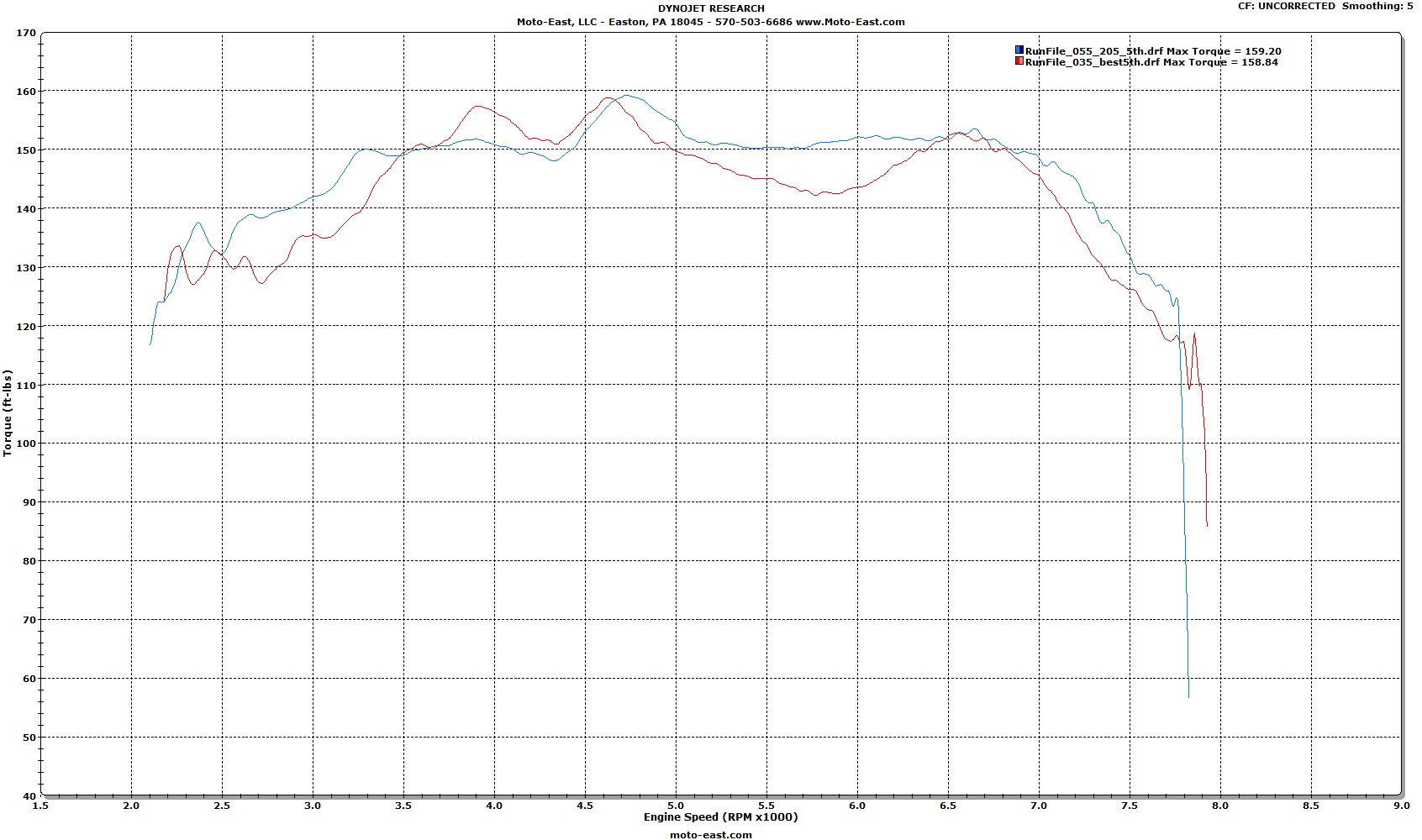The width and height of the screenshot is (1422, 840).
Task: Click the 150 torque axis value
Action: tap(26, 151)
